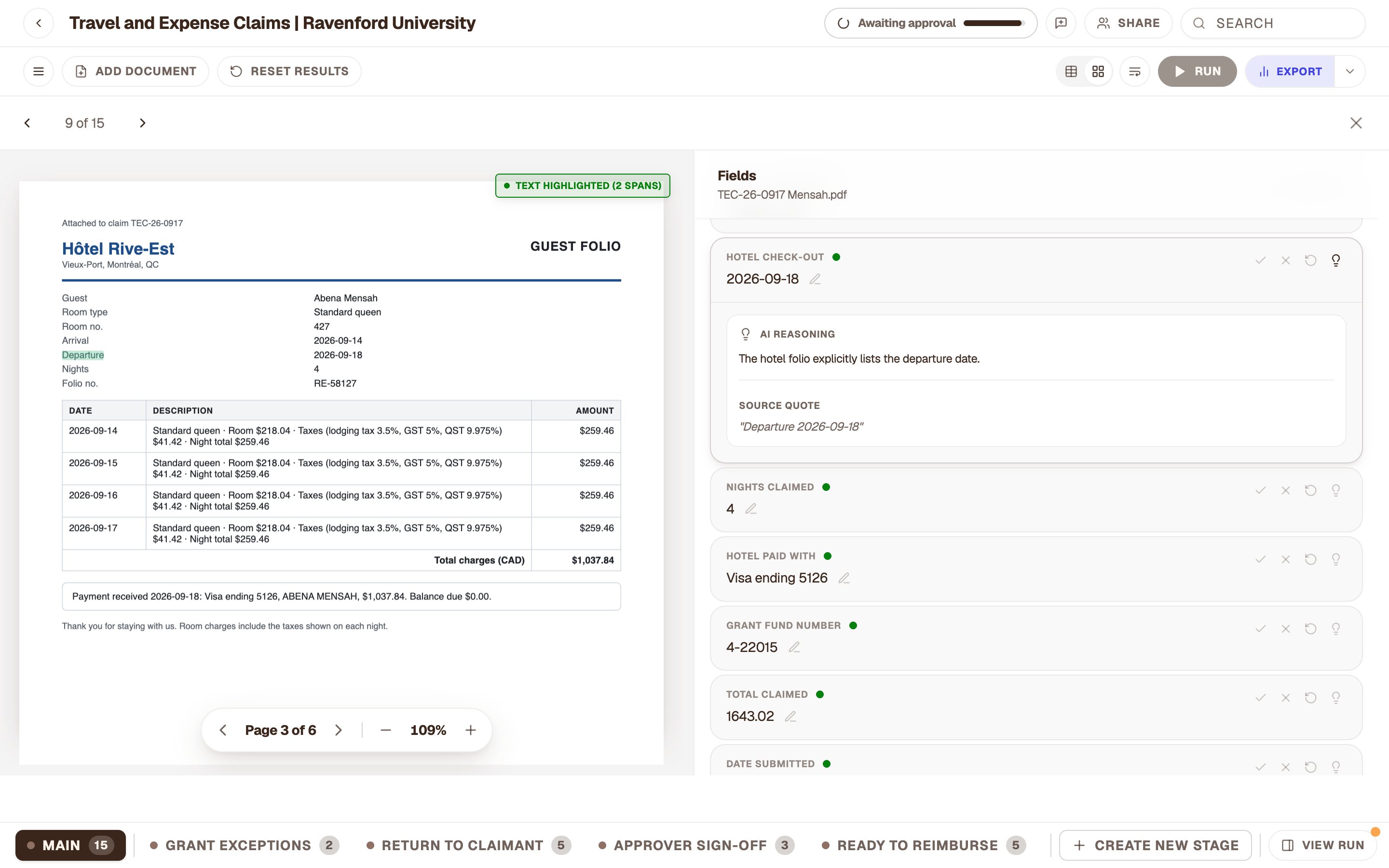Image resolution: width=1389 pixels, height=868 pixels.
Task: Go to previous PDF page
Action: click(x=223, y=730)
